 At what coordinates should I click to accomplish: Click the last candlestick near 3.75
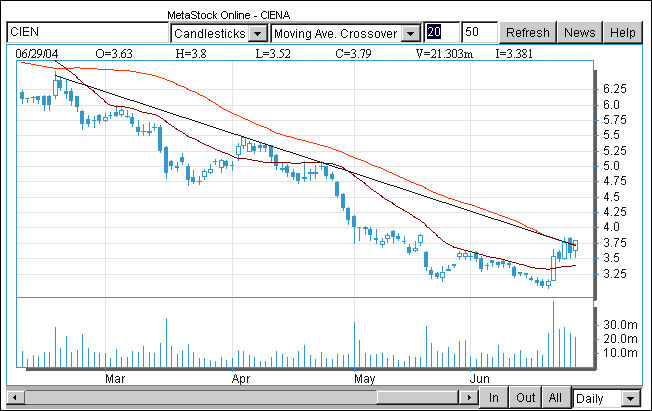(575, 246)
